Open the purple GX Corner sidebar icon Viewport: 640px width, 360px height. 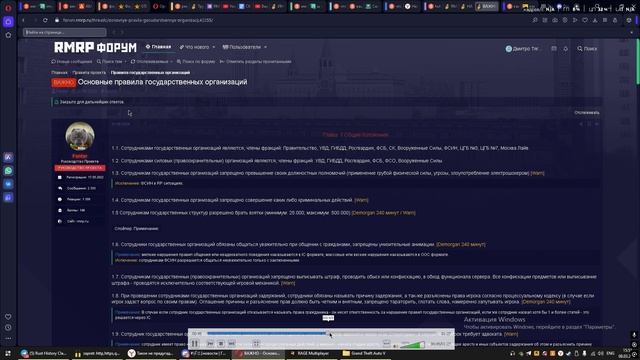[8, 22]
